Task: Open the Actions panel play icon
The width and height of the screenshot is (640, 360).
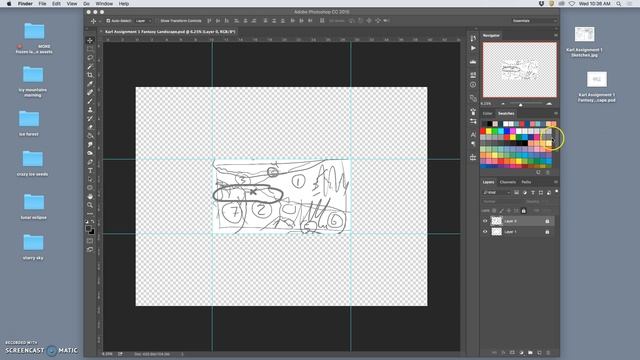Action: tap(473, 48)
